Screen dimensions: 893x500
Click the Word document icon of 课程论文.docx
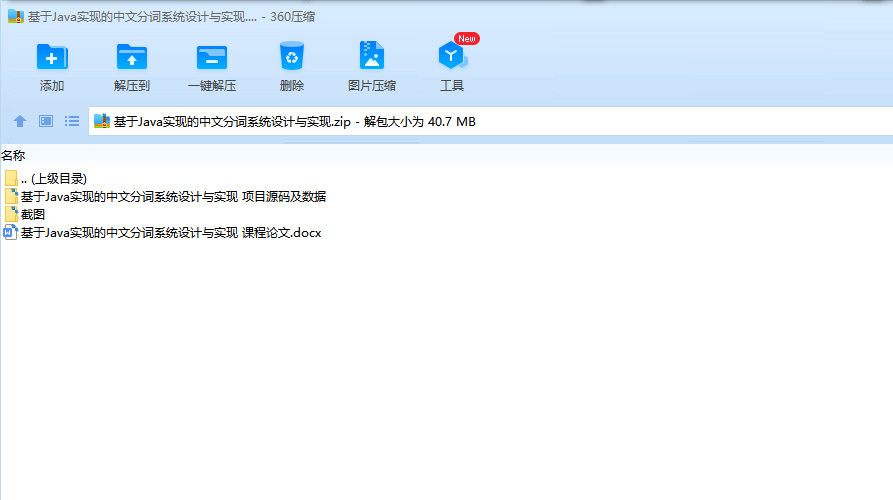pyautogui.click(x=10, y=233)
